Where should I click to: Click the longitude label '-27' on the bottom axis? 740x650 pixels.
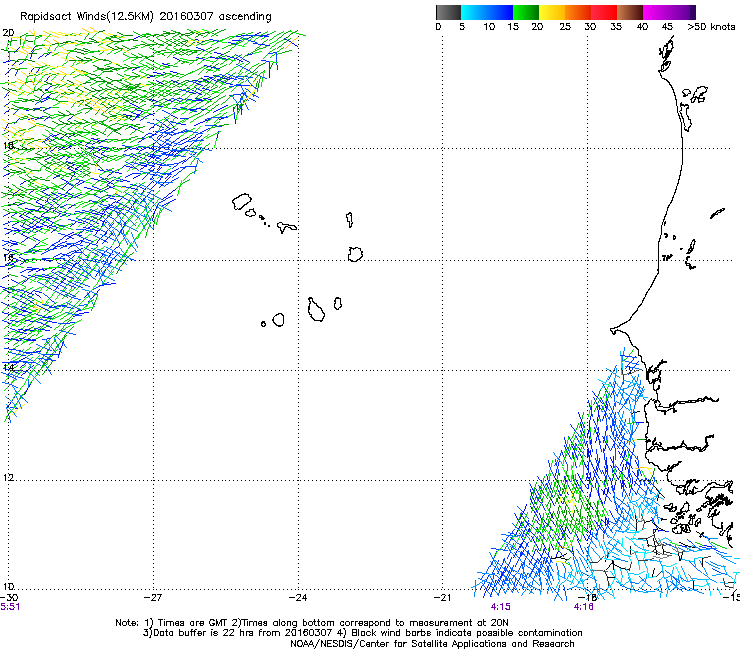click(x=153, y=598)
